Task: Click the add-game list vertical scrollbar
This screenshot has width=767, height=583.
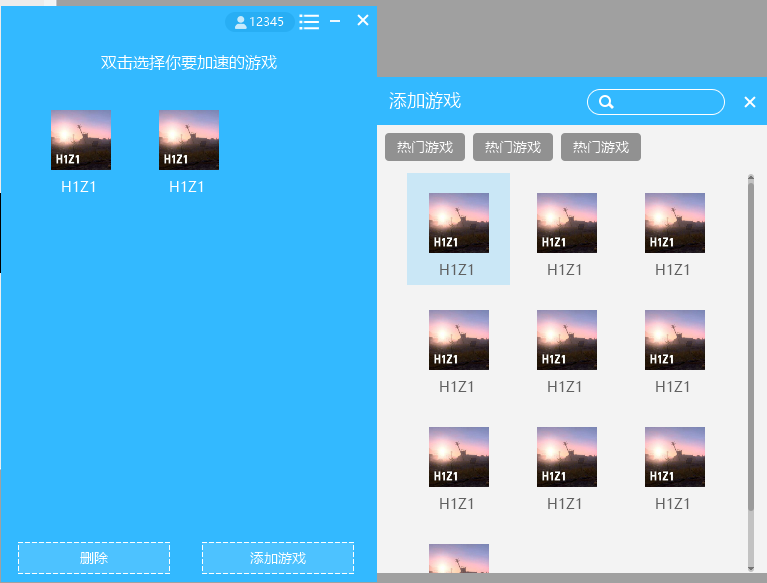Action: 751,345
